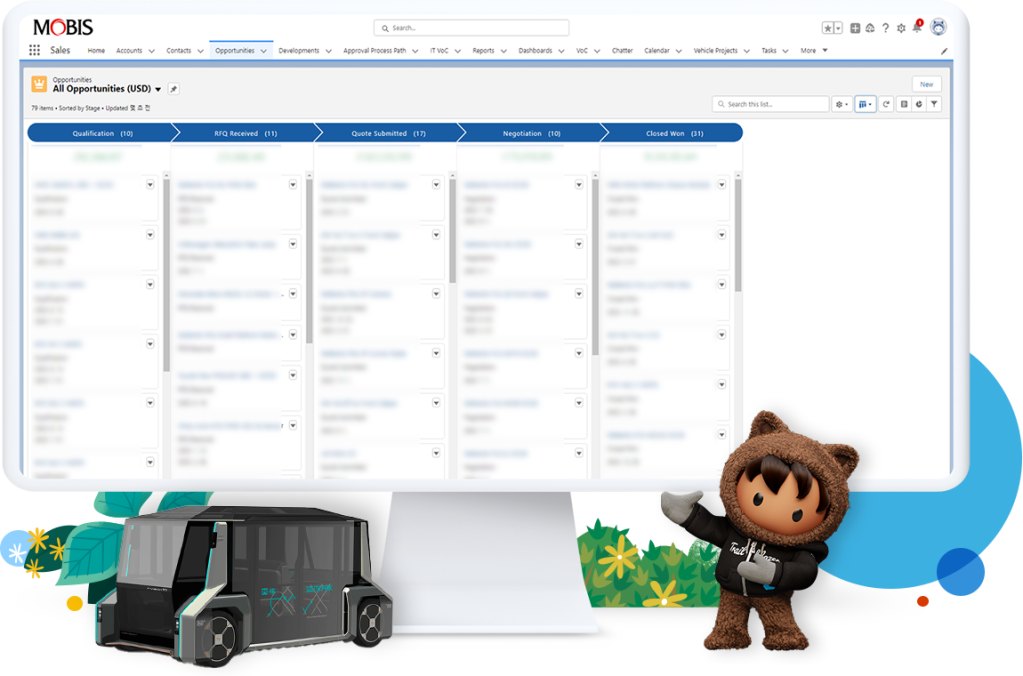Click the Help question mark icon
Image resolution: width=1023 pixels, height=676 pixels.
tap(885, 28)
